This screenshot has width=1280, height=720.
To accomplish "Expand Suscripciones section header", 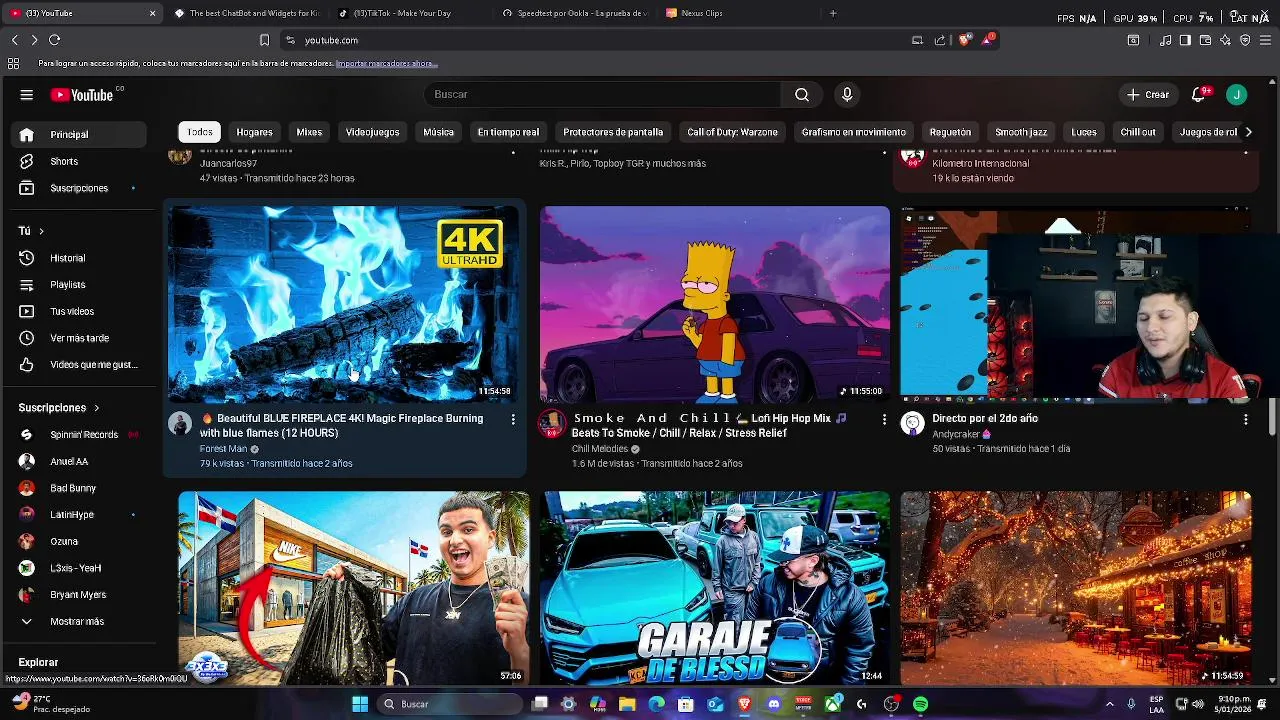I will [59, 408].
